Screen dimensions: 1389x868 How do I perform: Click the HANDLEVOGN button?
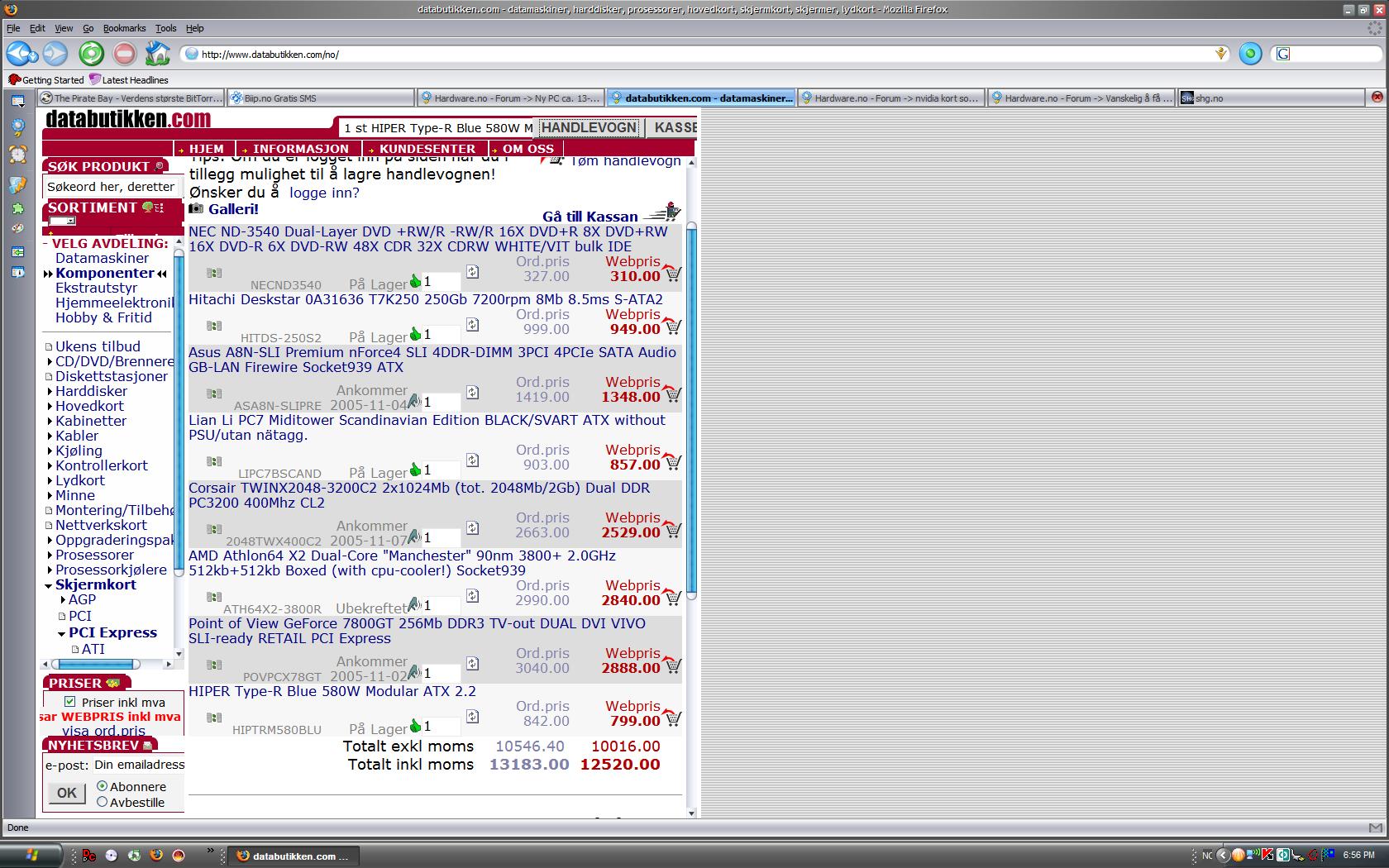589,127
